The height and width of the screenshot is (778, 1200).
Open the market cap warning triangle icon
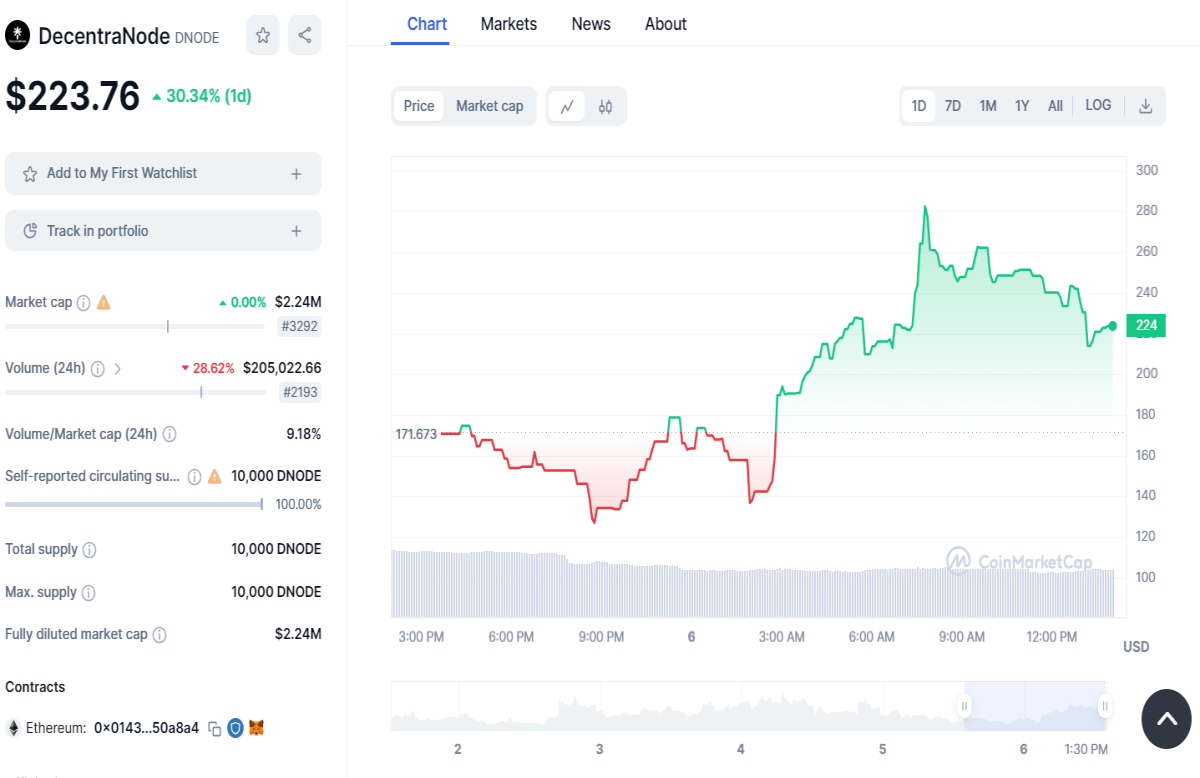pyautogui.click(x=104, y=302)
